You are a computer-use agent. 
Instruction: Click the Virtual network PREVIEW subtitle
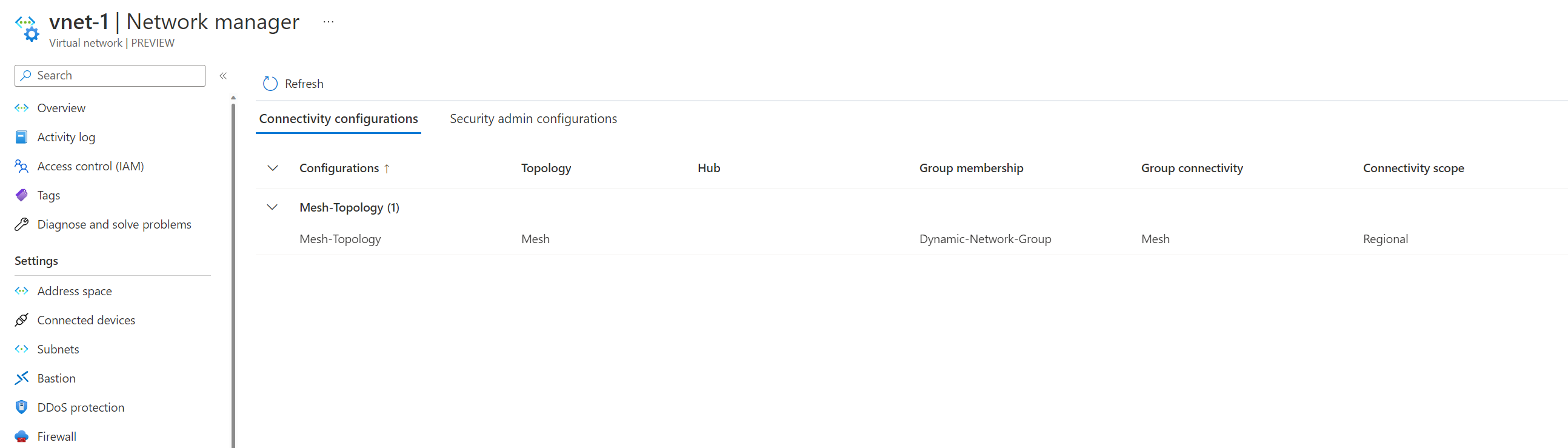point(112,43)
